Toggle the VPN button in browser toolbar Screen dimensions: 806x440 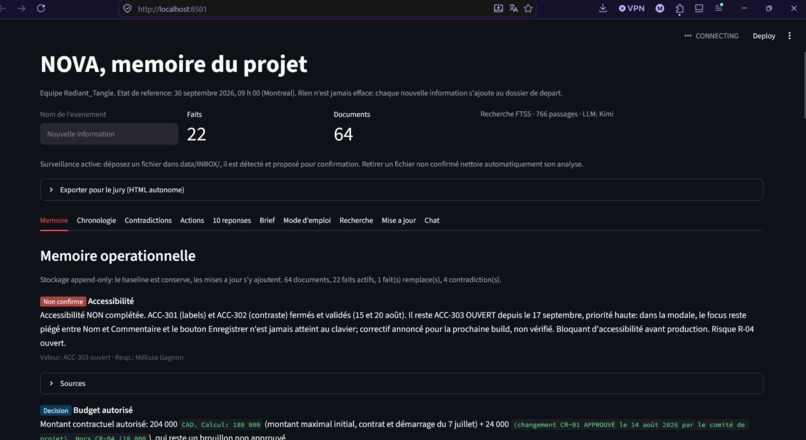coord(631,8)
